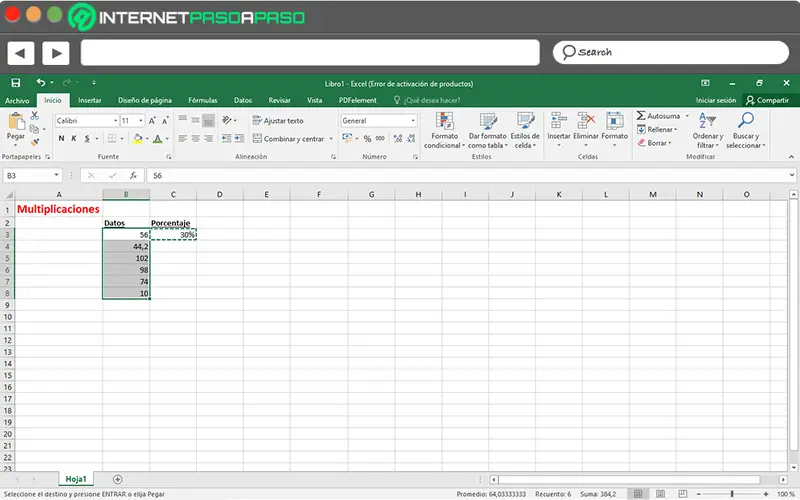The image size is (800, 500).
Task: Click the Save icon in quick access toolbar
Action: (x=16, y=83)
